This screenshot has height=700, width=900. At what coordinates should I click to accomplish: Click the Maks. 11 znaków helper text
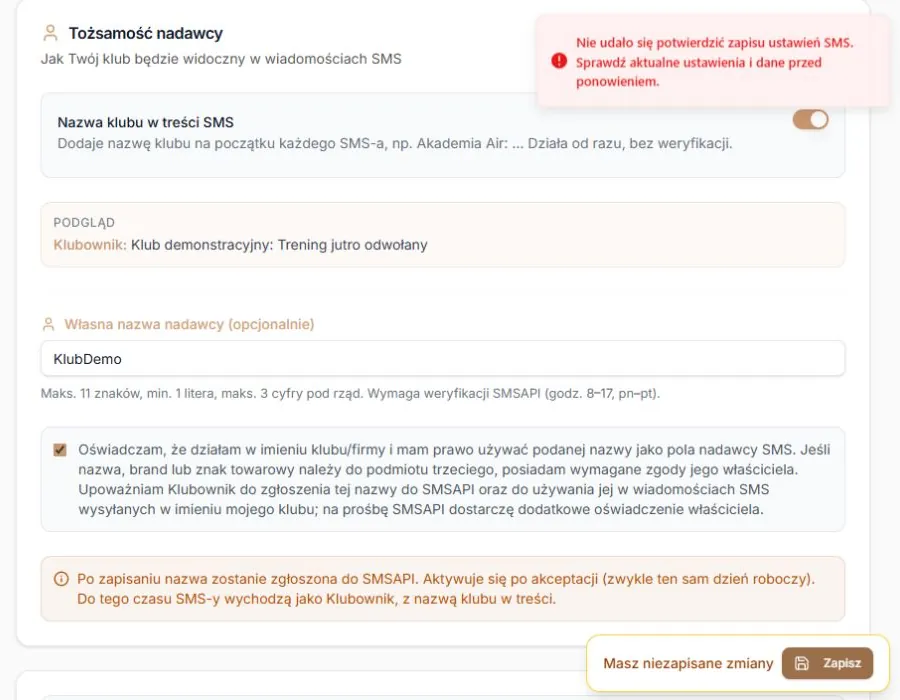pyautogui.click(x=350, y=394)
